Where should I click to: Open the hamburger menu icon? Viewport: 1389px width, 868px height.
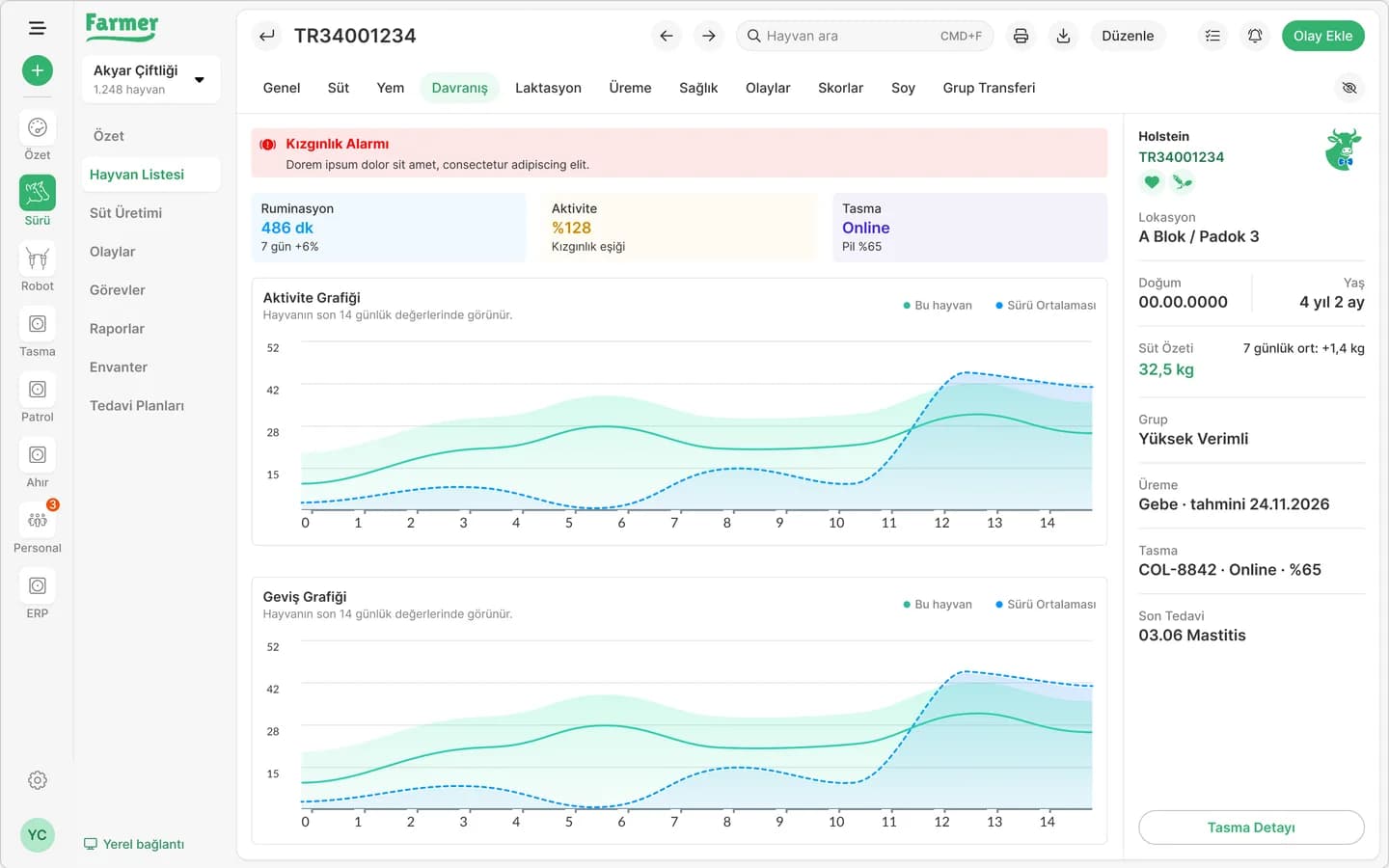point(37,29)
